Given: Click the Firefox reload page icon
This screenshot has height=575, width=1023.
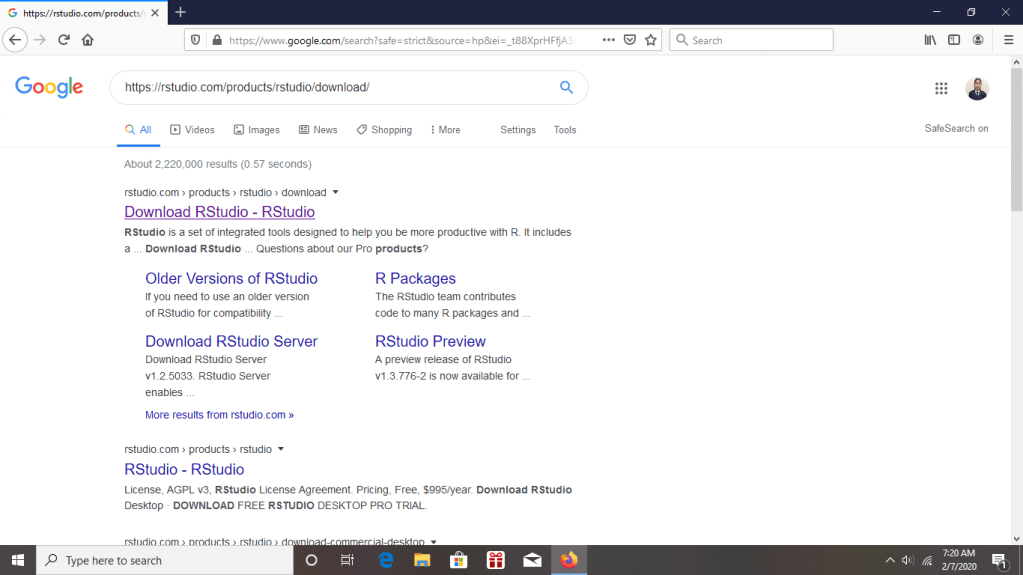Looking at the screenshot, I should point(64,40).
